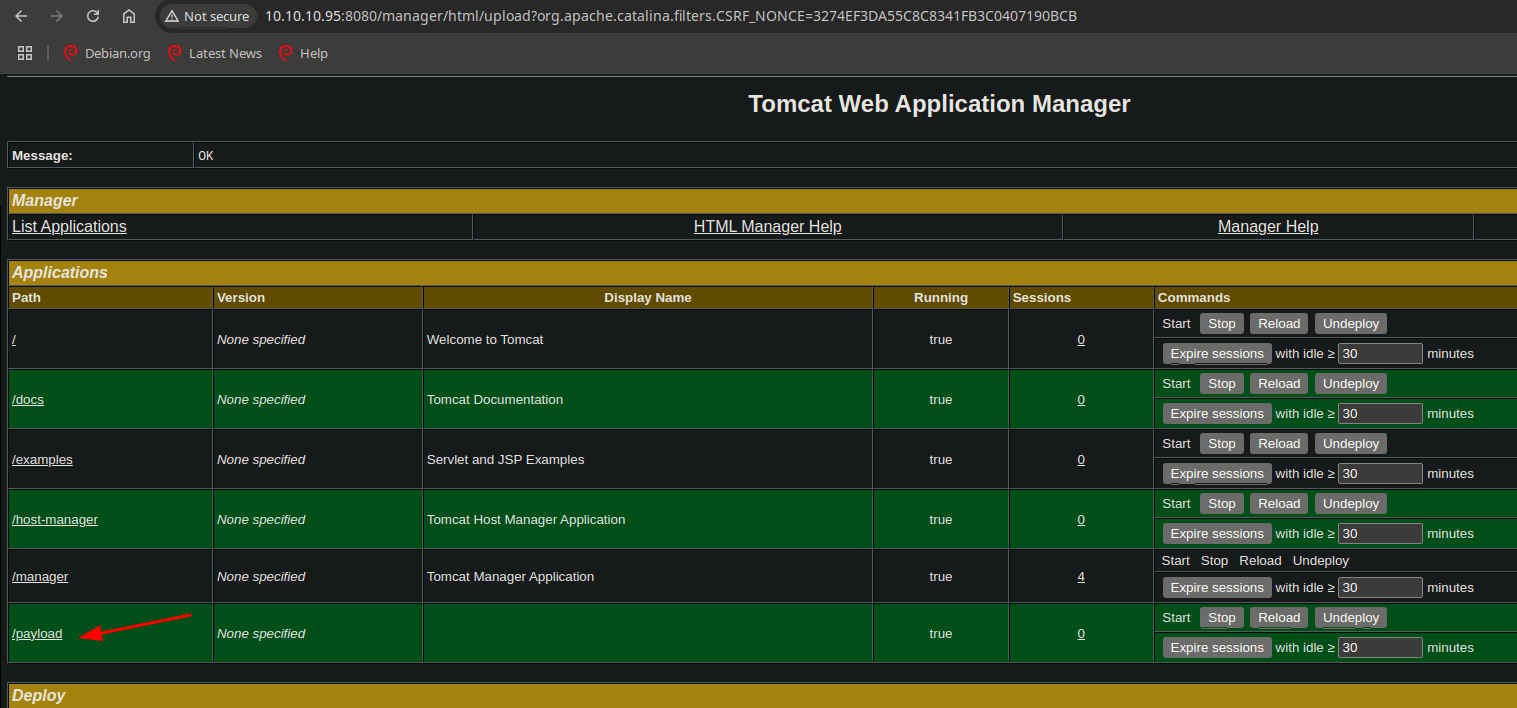Reload the root / application
The image size is (1517, 708).
pos(1279,323)
